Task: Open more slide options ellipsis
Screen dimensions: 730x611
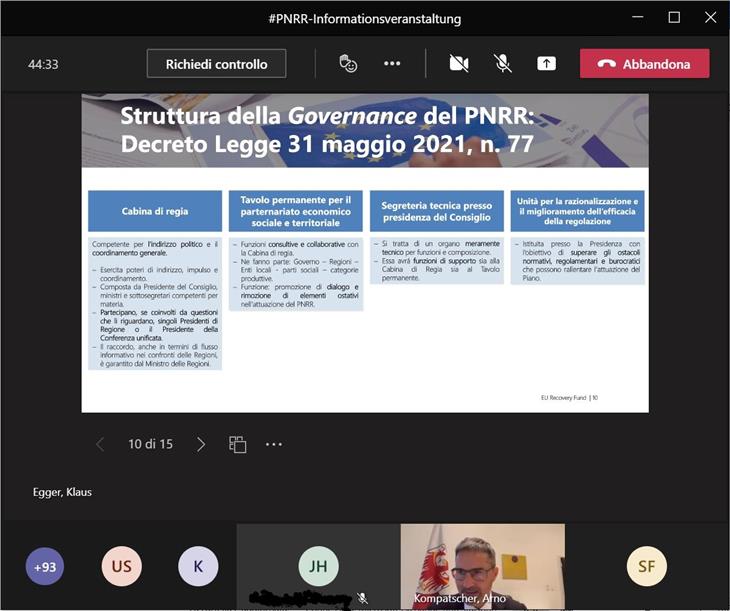Action: pyautogui.click(x=274, y=444)
